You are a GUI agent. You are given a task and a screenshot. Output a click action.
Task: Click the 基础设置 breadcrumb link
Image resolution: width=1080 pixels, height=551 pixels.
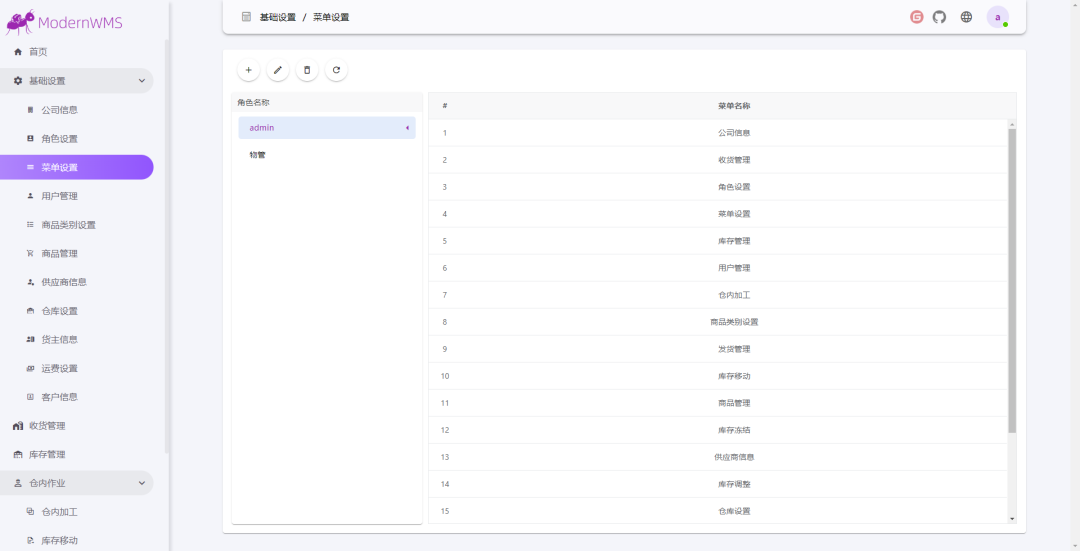click(278, 17)
